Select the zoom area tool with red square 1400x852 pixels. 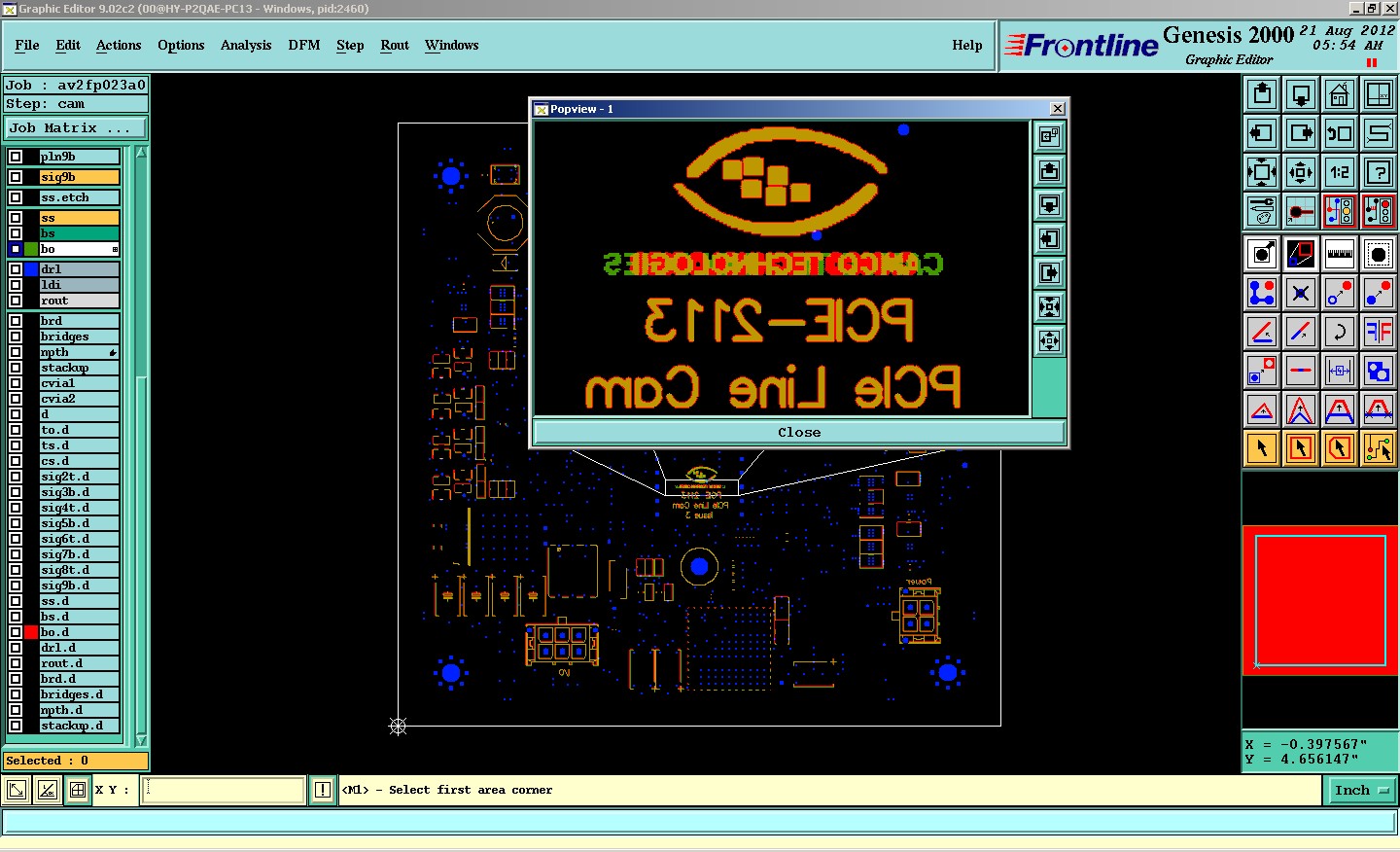(x=1301, y=254)
